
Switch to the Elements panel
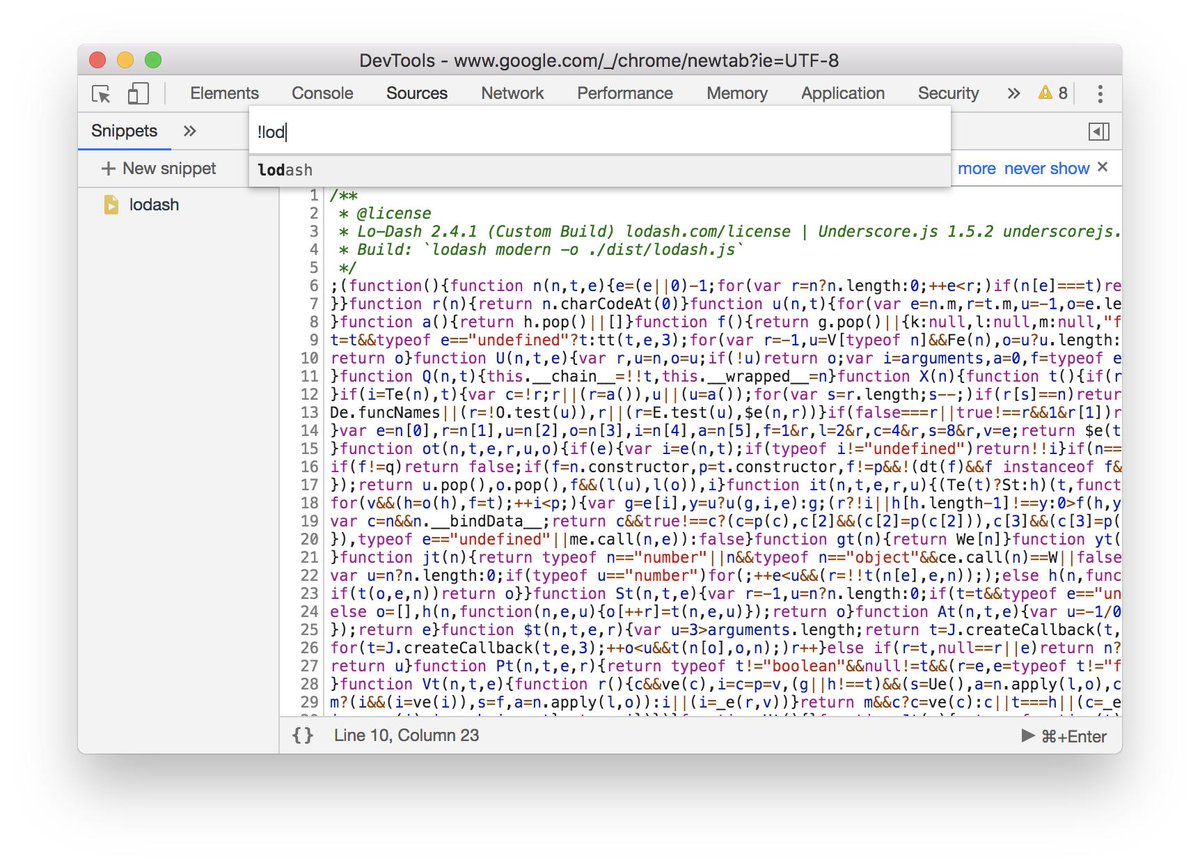coord(224,93)
